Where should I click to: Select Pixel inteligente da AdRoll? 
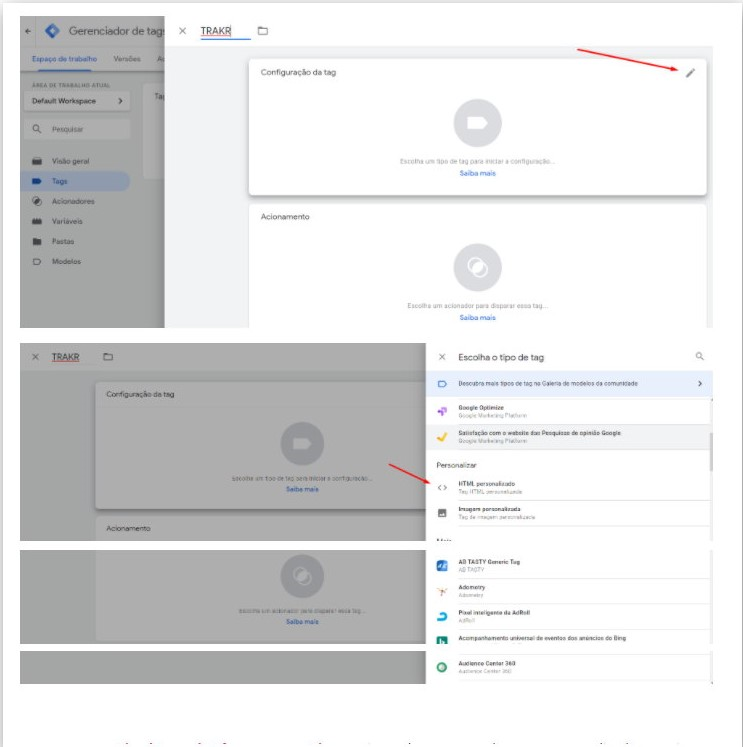(568, 616)
